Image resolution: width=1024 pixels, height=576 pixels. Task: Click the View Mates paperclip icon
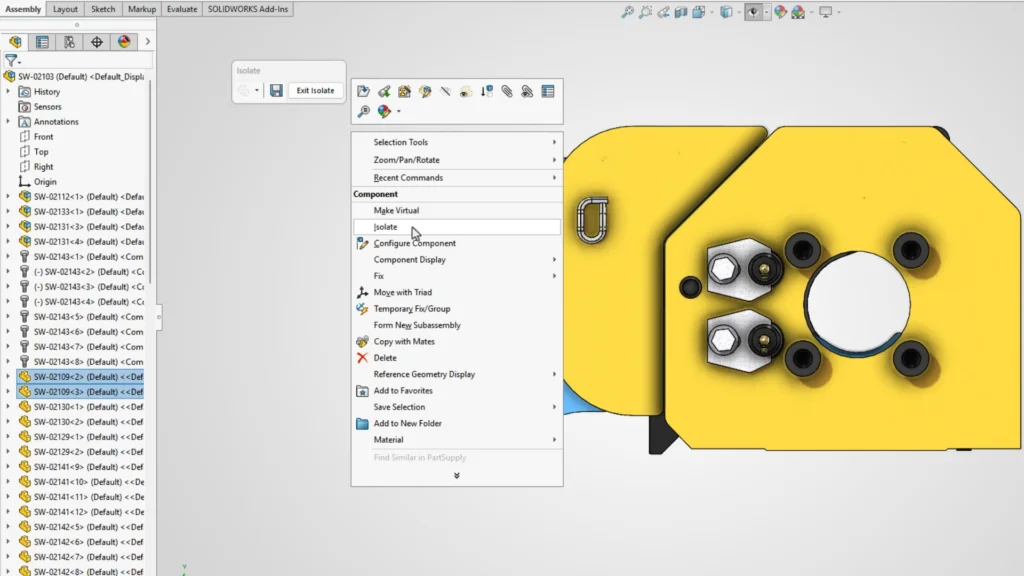(x=507, y=91)
